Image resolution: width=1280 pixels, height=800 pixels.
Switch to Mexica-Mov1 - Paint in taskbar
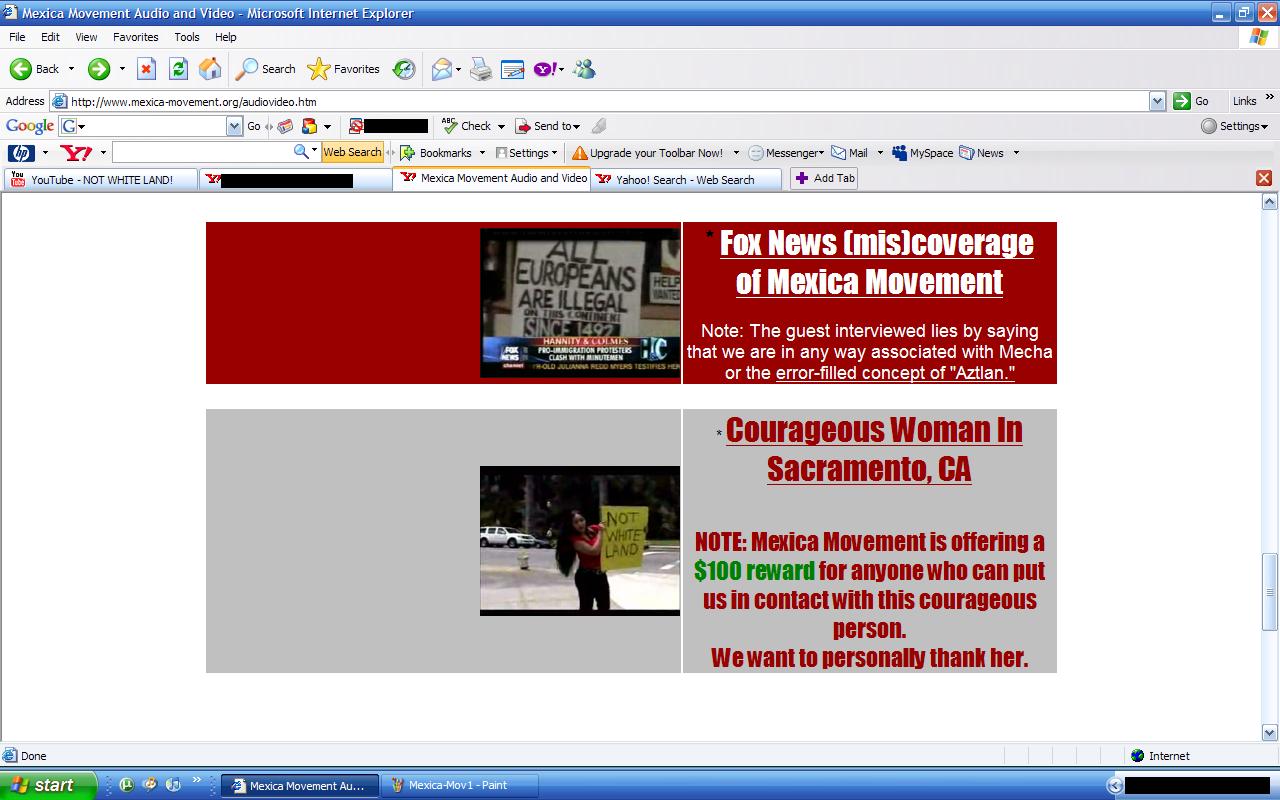point(460,786)
